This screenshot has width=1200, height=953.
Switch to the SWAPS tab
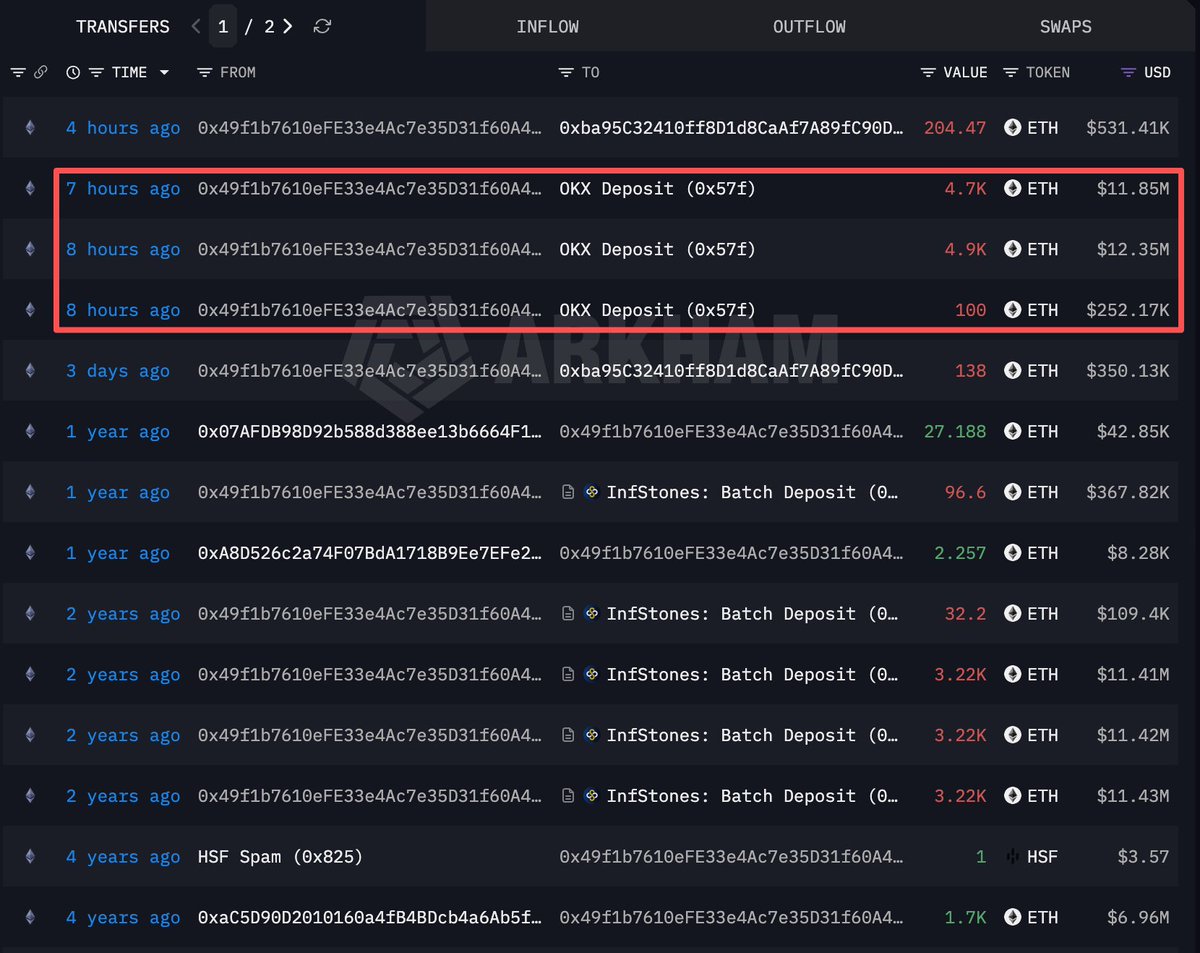click(x=1066, y=27)
